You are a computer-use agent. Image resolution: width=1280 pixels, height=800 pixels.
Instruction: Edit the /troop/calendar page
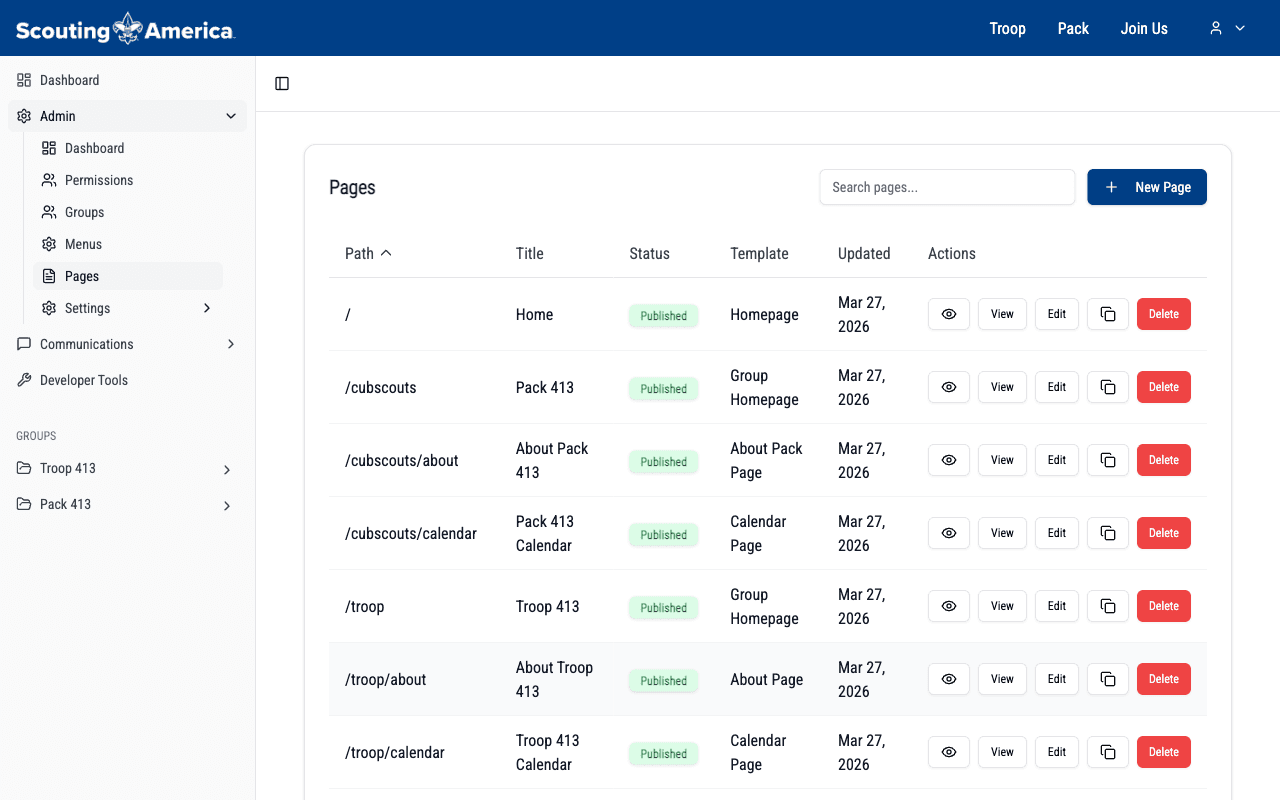coord(1057,752)
